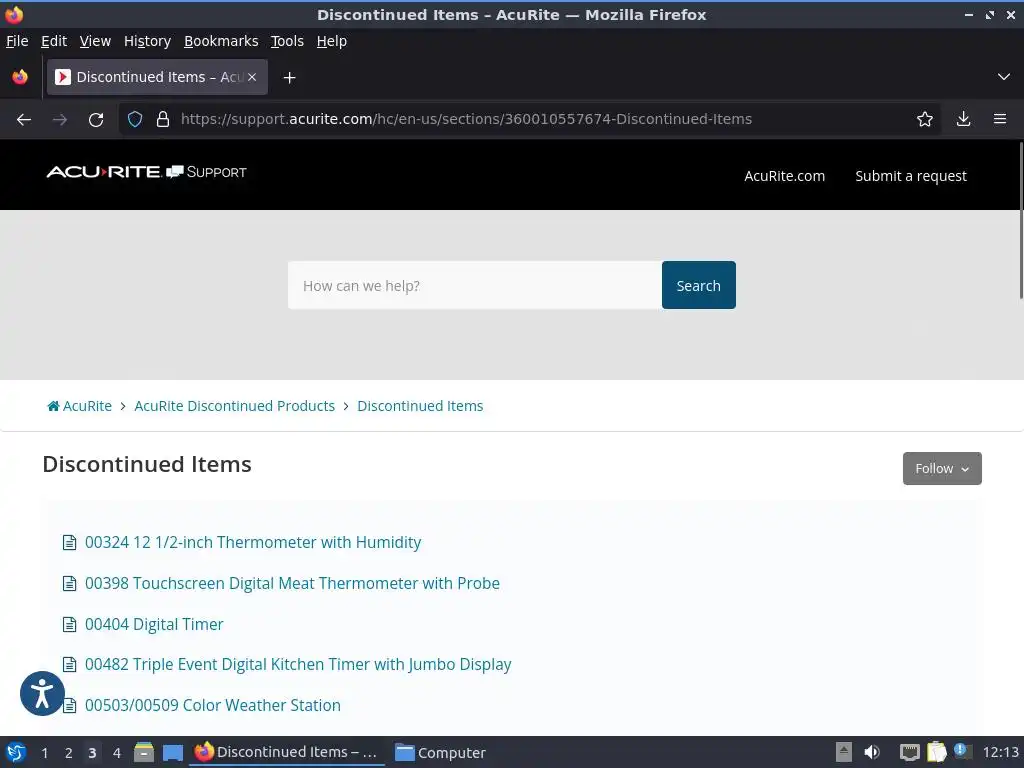Click the home icon in breadcrumb
Image resolution: width=1024 pixels, height=768 pixels.
(54, 406)
